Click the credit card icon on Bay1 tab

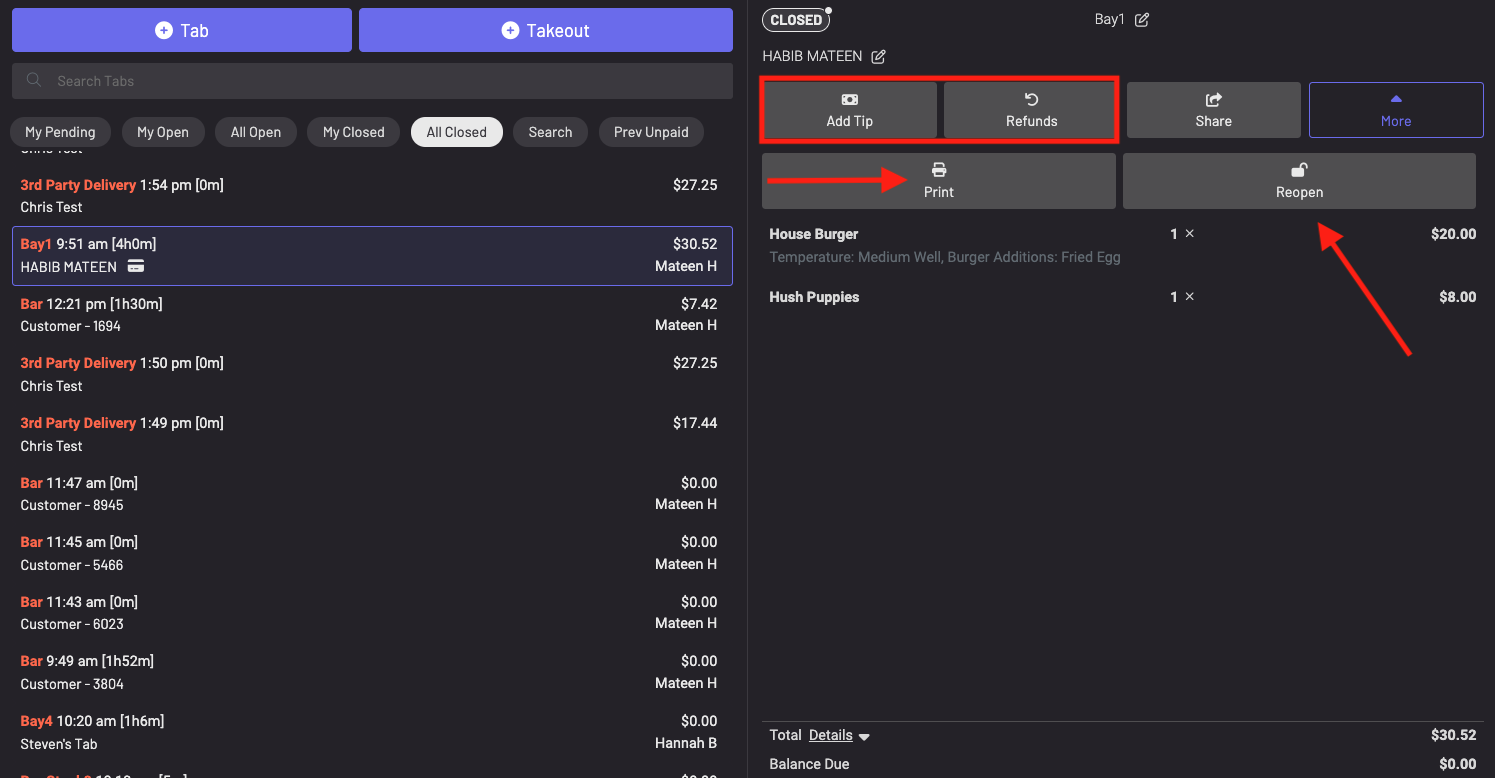(x=137, y=267)
